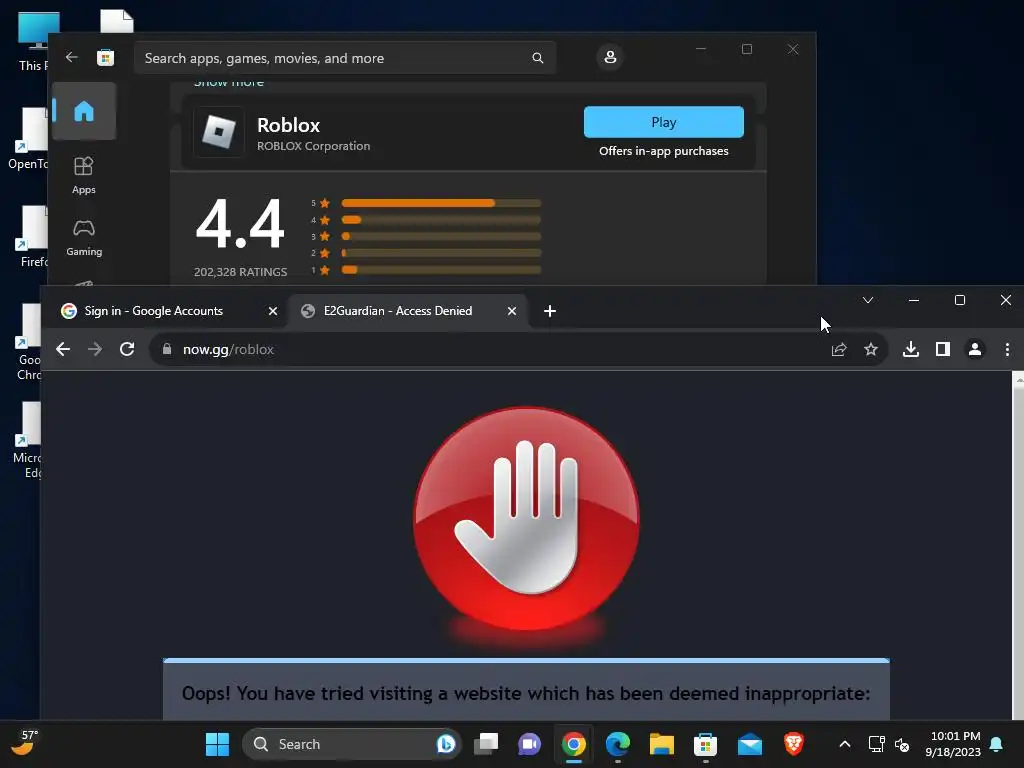Viewport: 1024px width, 768px height.
Task: Open Teams Chat from taskbar
Action: point(530,744)
